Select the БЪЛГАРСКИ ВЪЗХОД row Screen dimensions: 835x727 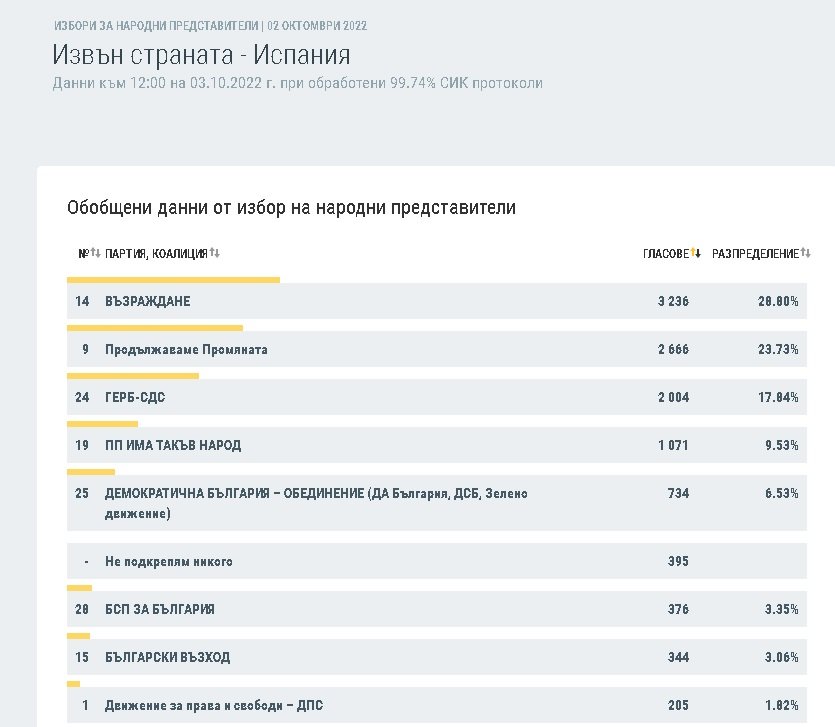tap(167, 657)
